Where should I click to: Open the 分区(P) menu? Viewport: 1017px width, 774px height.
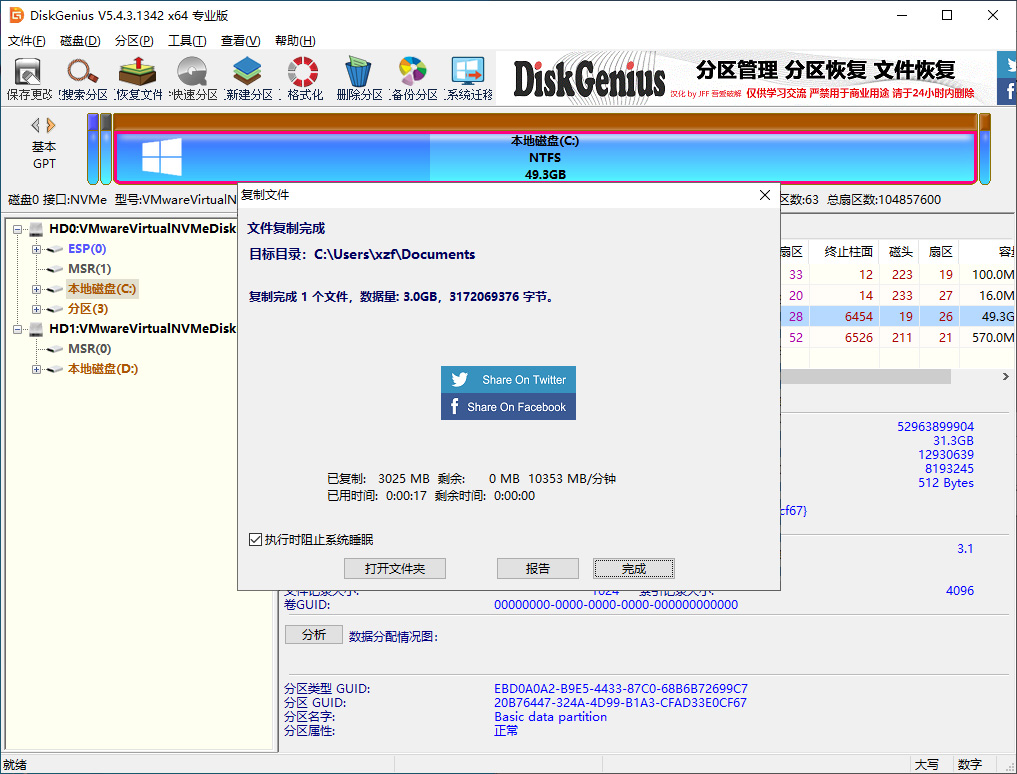pyautogui.click(x=134, y=41)
